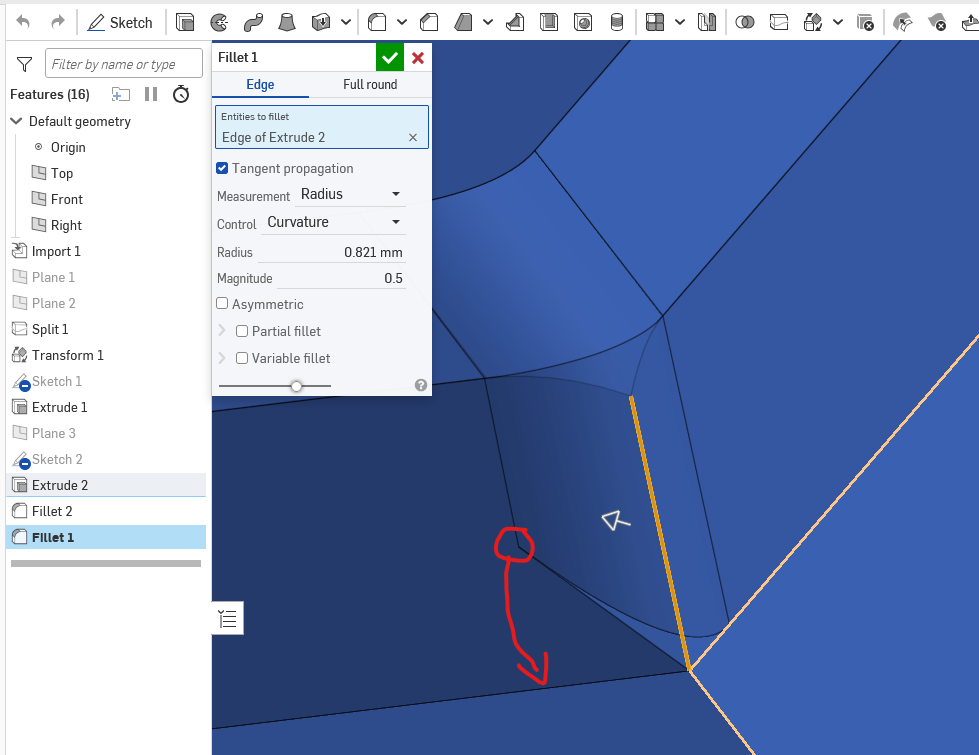Uncheck Tangent propagation

(222, 168)
